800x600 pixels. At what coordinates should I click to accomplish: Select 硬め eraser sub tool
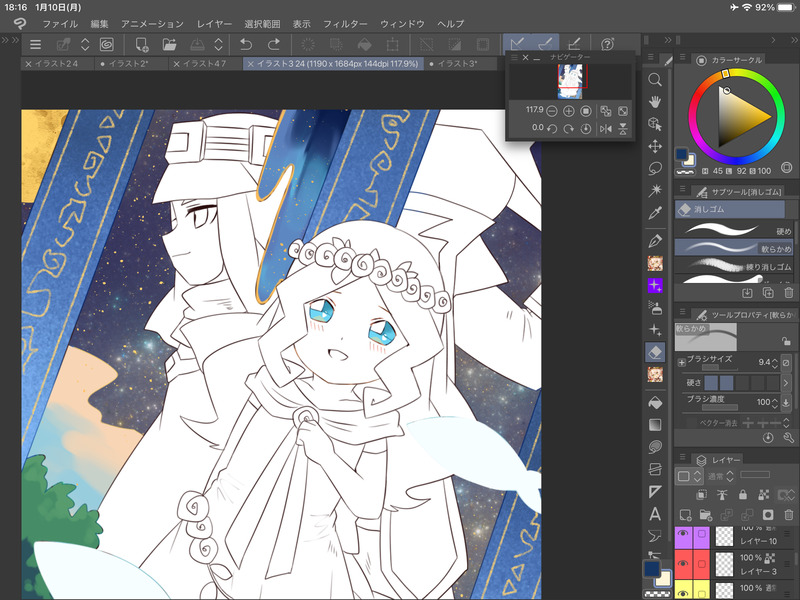point(734,230)
